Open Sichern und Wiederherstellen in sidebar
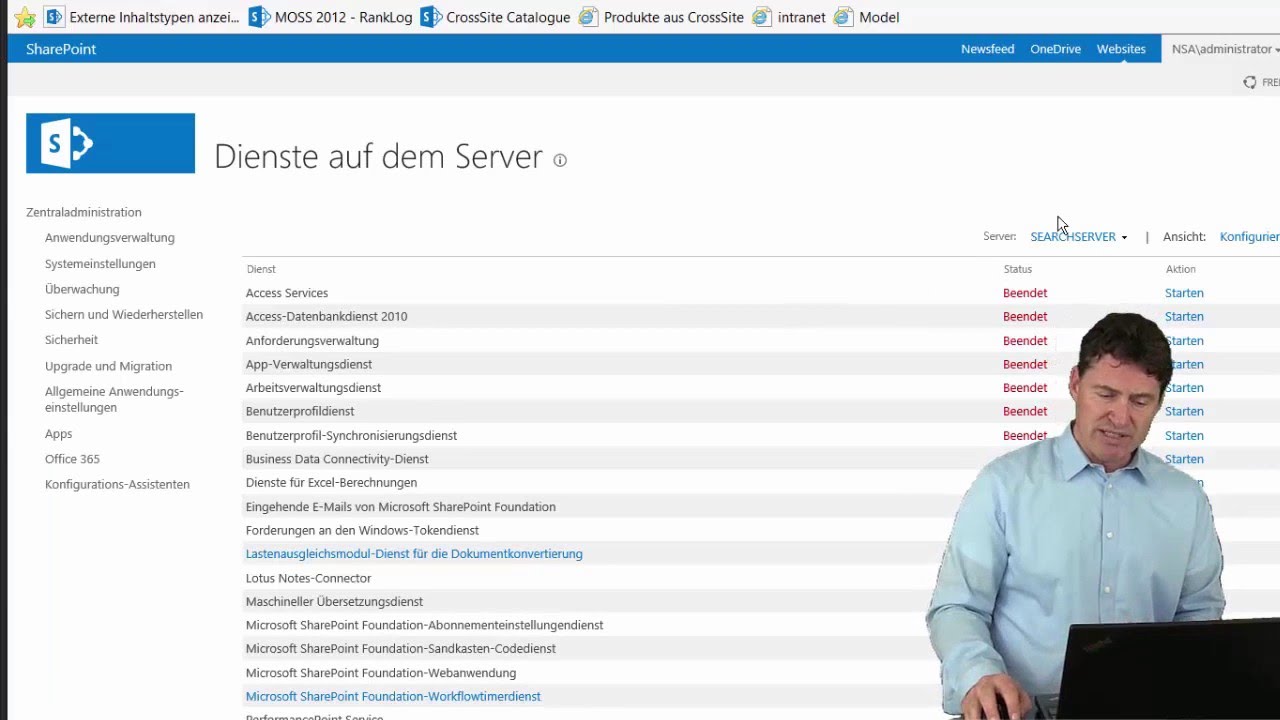The image size is (1280, 720). (x=124, y=314)
